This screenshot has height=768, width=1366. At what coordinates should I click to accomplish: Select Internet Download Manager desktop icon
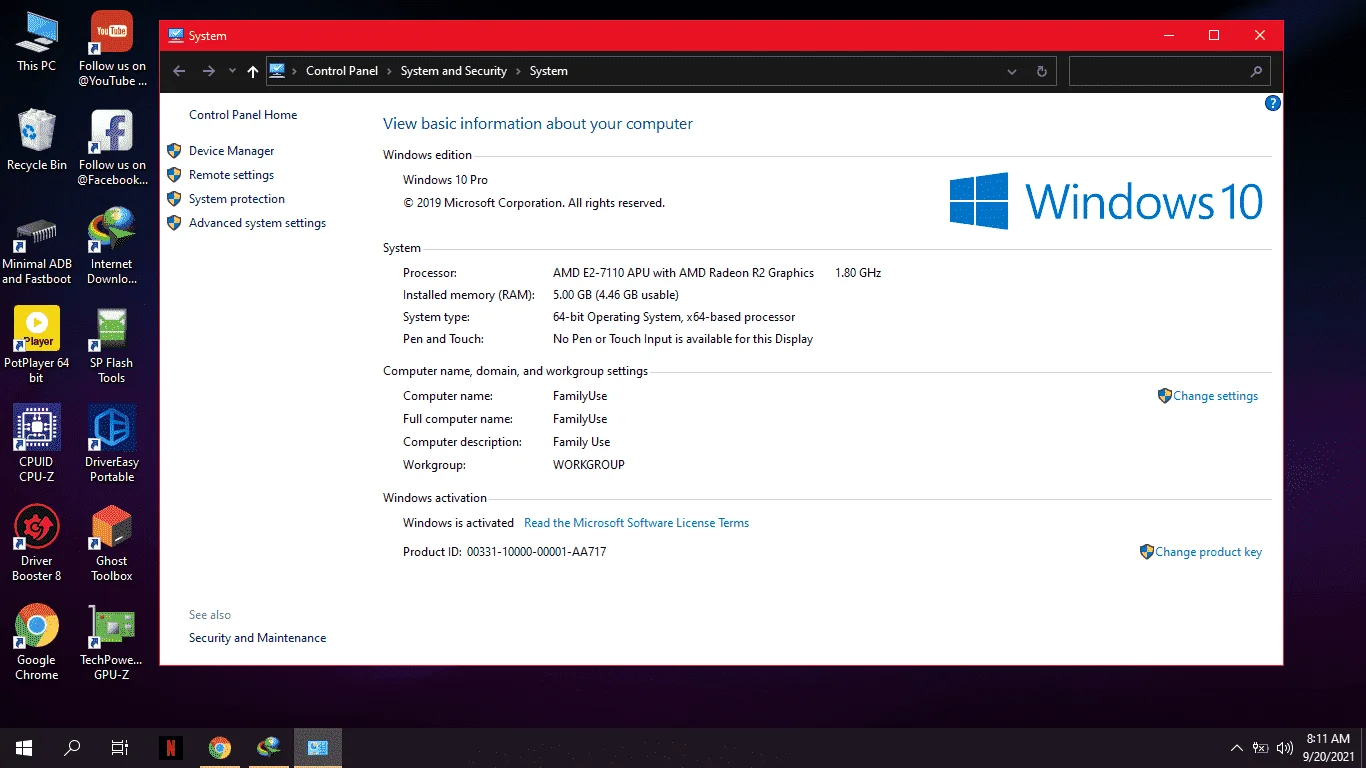[112, 247]
